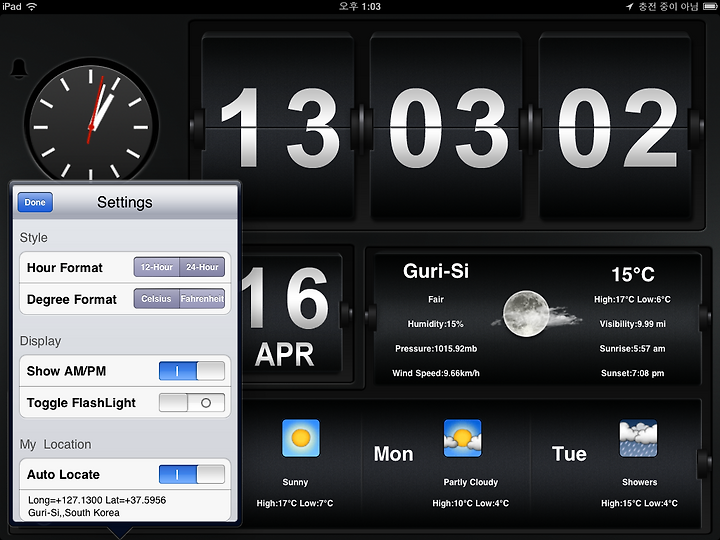Click the analog clock face
Image resolution: width=720 pixels, height=540 pixels.
91,125
